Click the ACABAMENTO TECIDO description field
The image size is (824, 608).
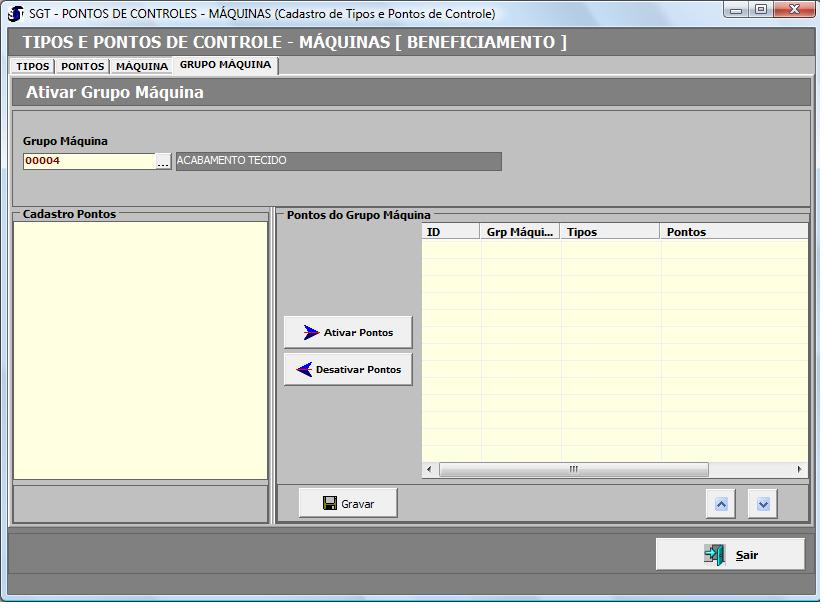pyautogui.click(x=338, y=161)
